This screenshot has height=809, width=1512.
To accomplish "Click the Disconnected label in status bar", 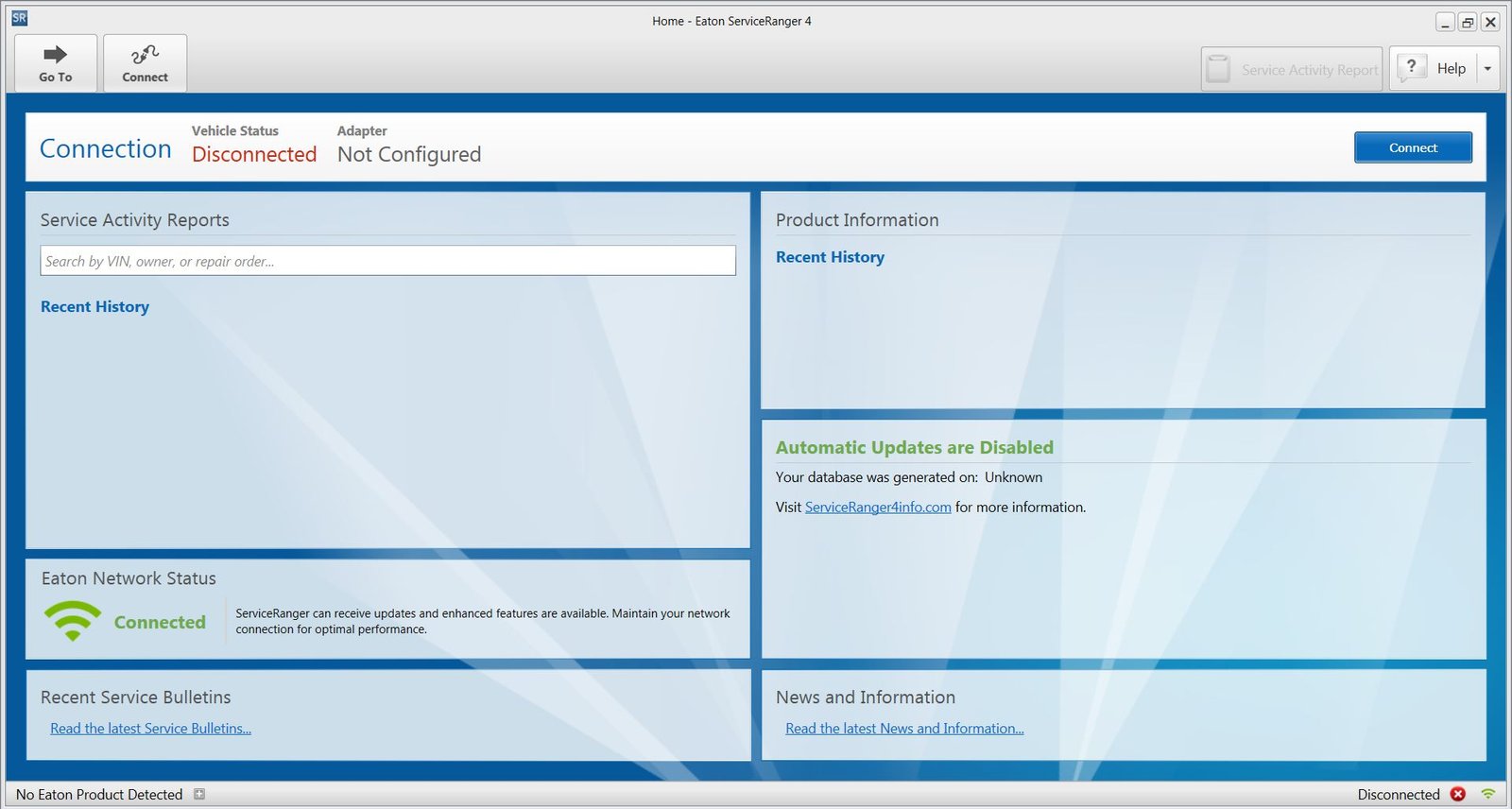I will (x=1399, y=795).
